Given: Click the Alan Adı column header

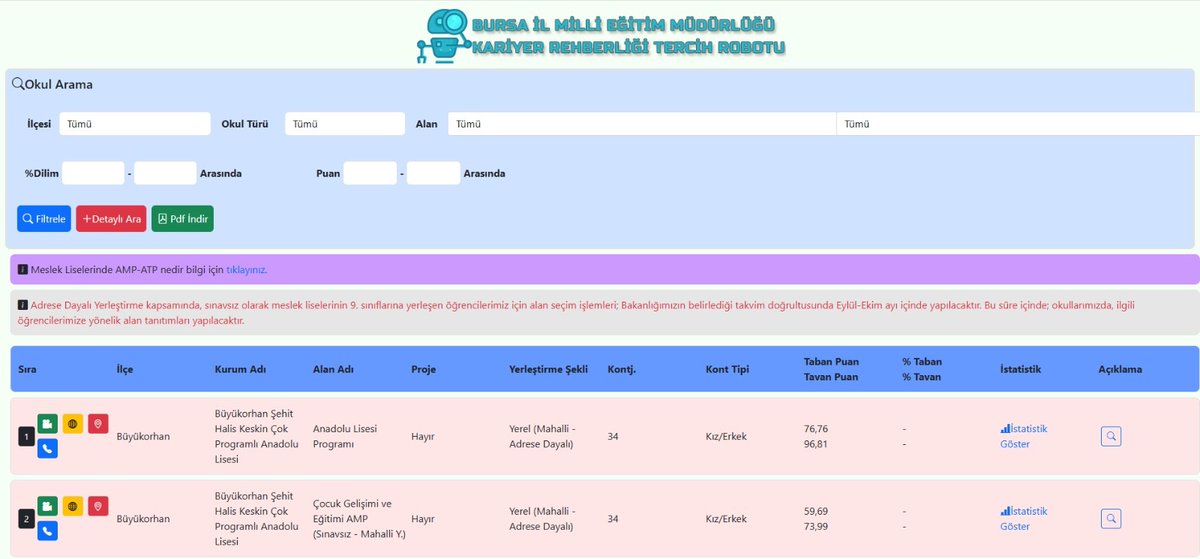Looking at the screenshot, I should (333, 369).
